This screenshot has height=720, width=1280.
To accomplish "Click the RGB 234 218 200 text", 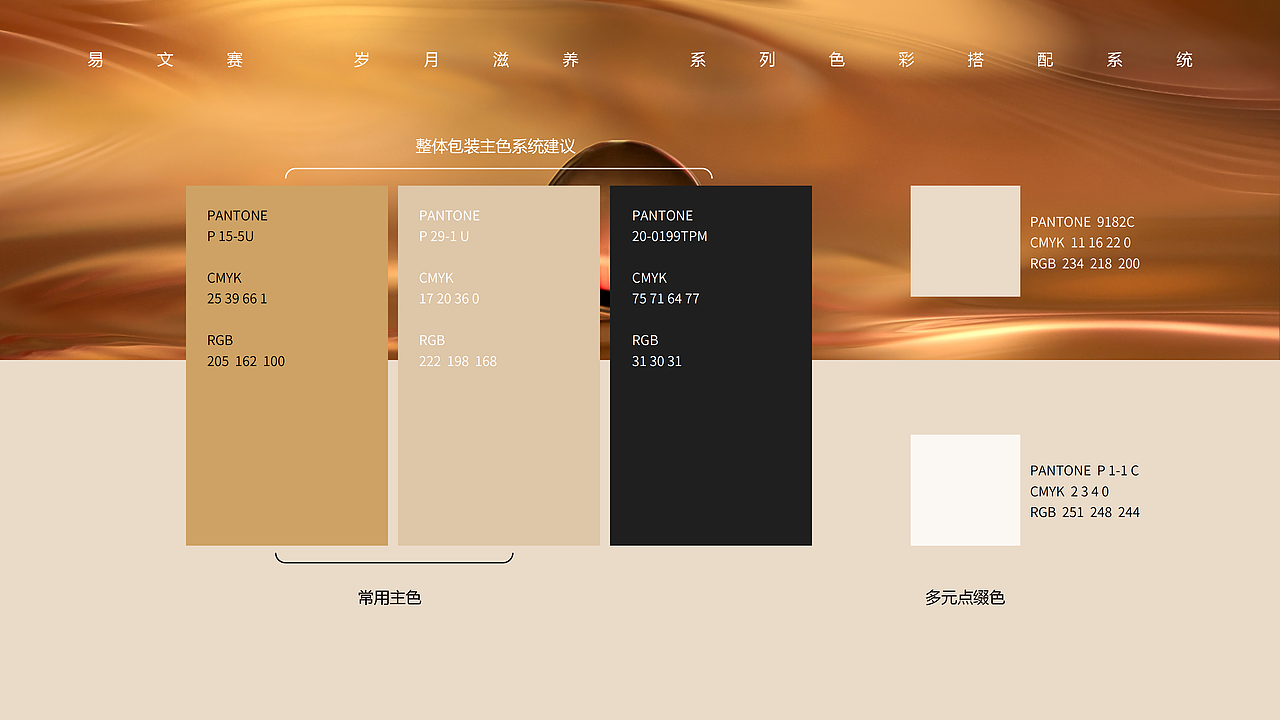I will point(1086,263).
